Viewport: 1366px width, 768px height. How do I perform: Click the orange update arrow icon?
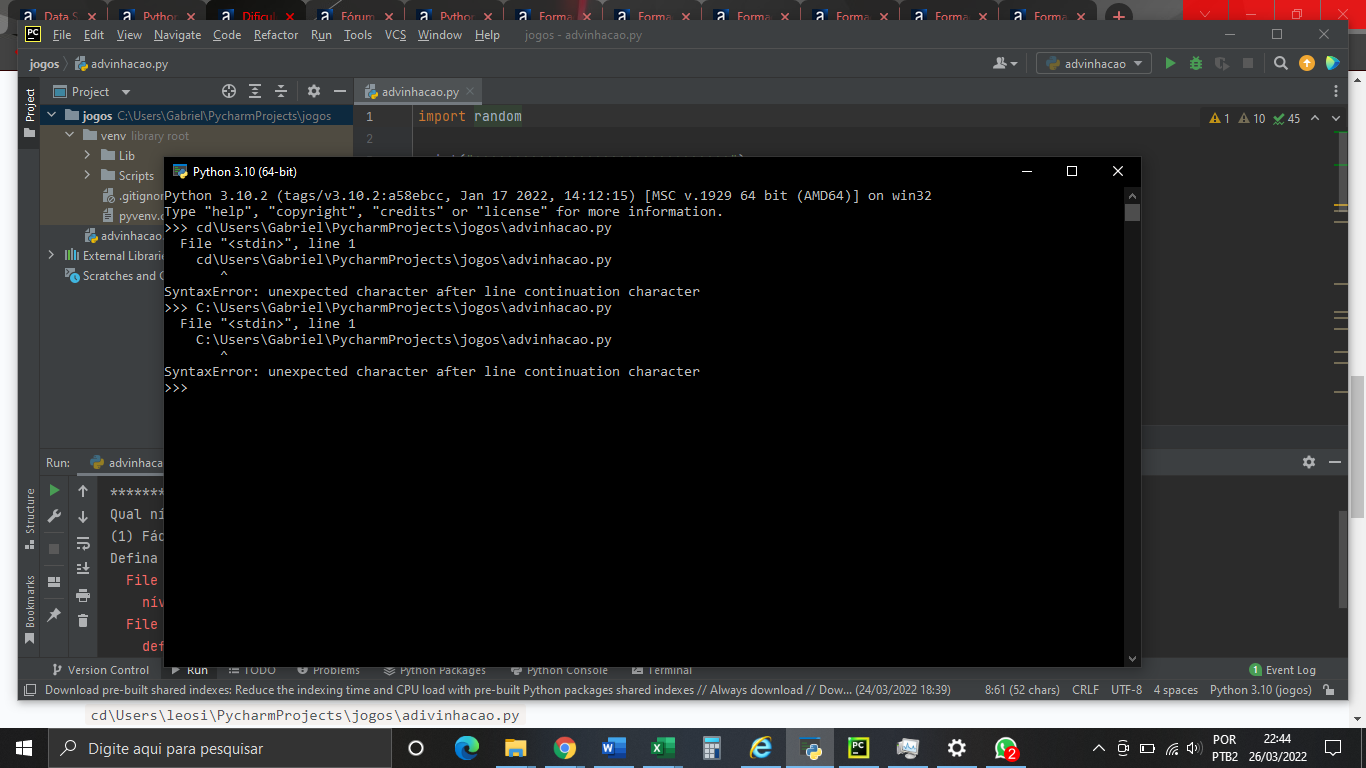click(x=1307, y=63)
